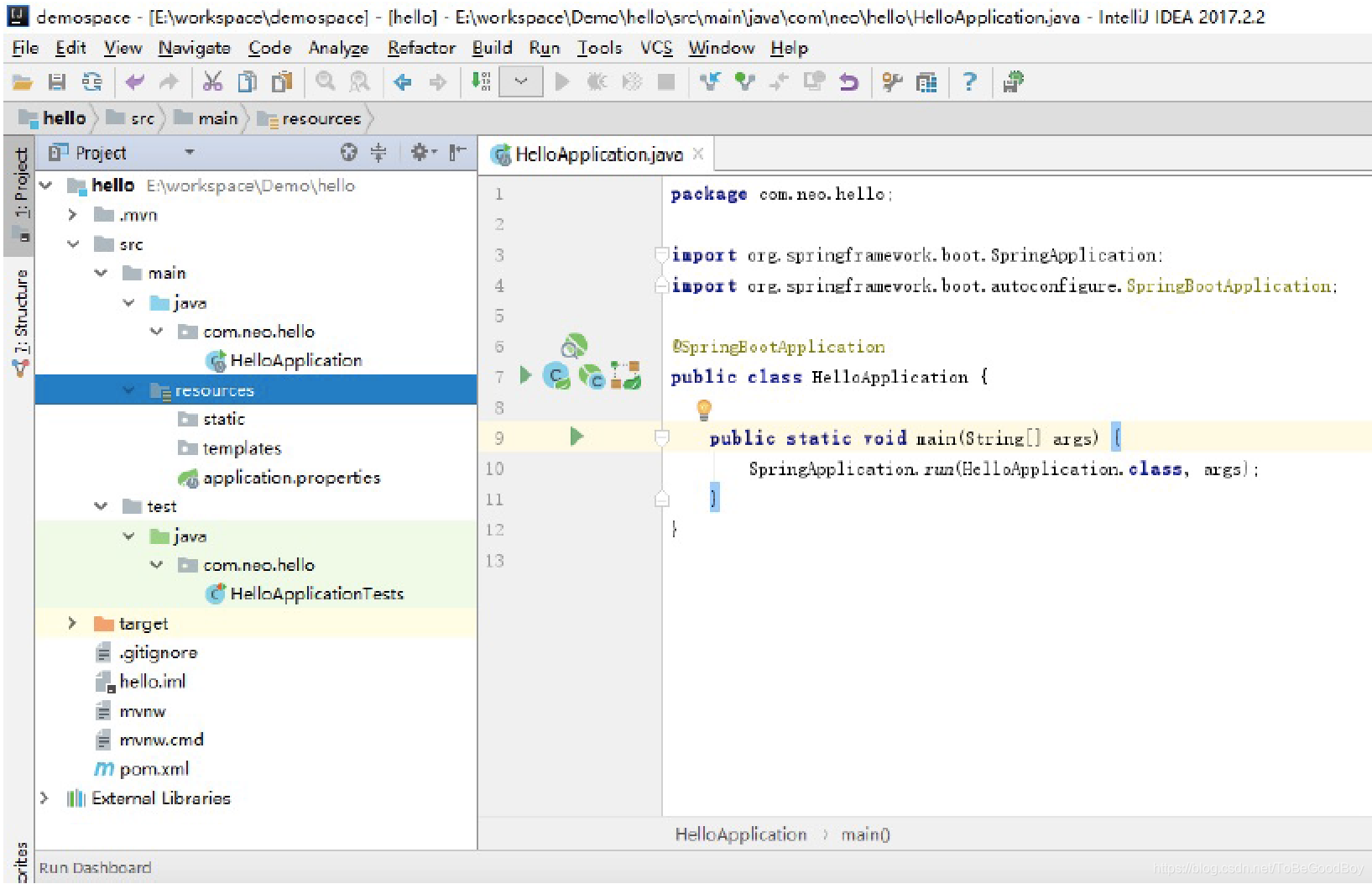Click the Build project icon
The image size is (1372, 884).
click(x=481, y=82)
